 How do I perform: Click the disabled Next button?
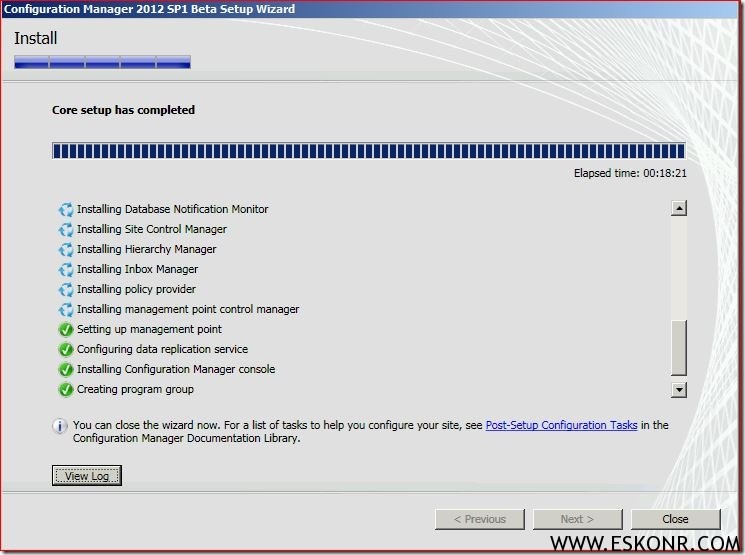click(x=577, y=519)
